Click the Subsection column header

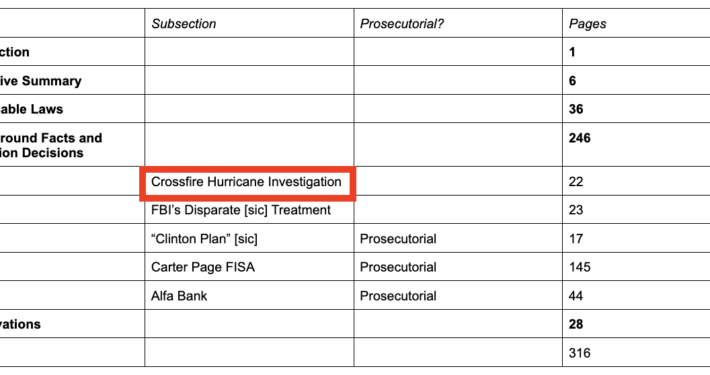coord(183,24)
